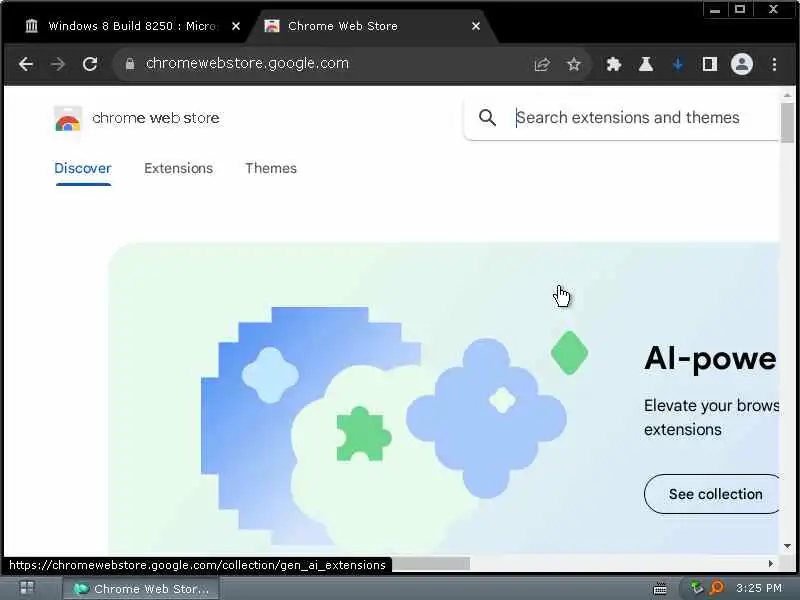
Task: Click the padlock site info icon
Action: pos(130,64)
